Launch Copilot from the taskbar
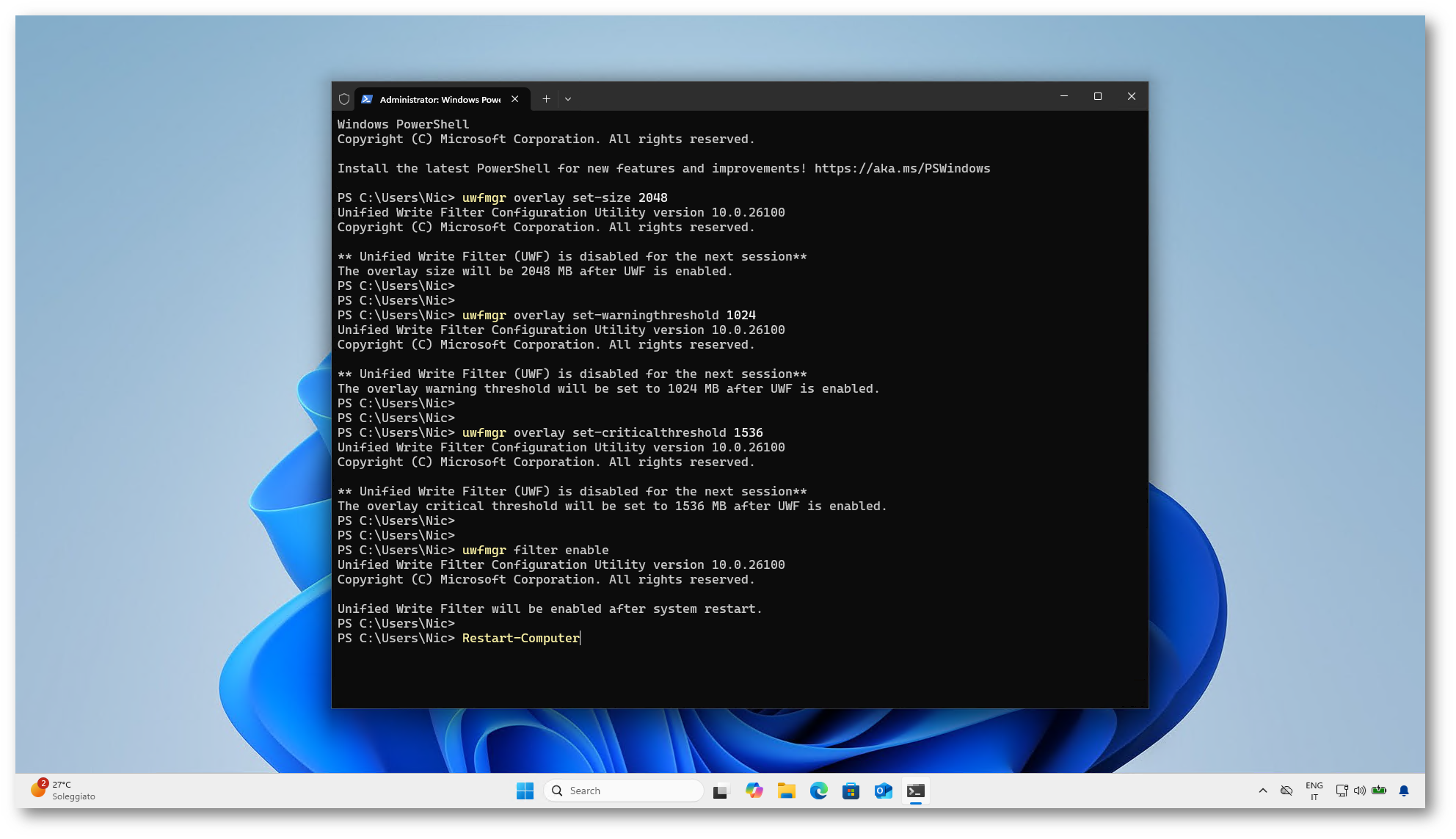Viewport: 1456px width, 839px height. [754, 791]
